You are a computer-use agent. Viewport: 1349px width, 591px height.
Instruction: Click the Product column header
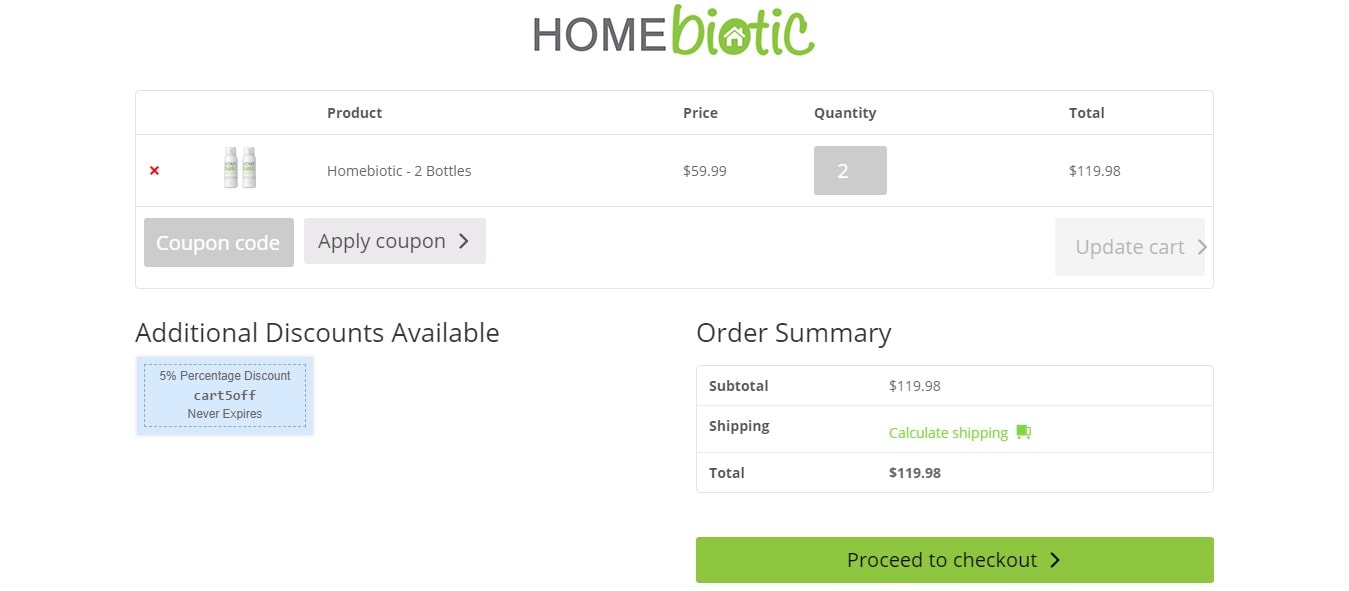pos(355,113)
